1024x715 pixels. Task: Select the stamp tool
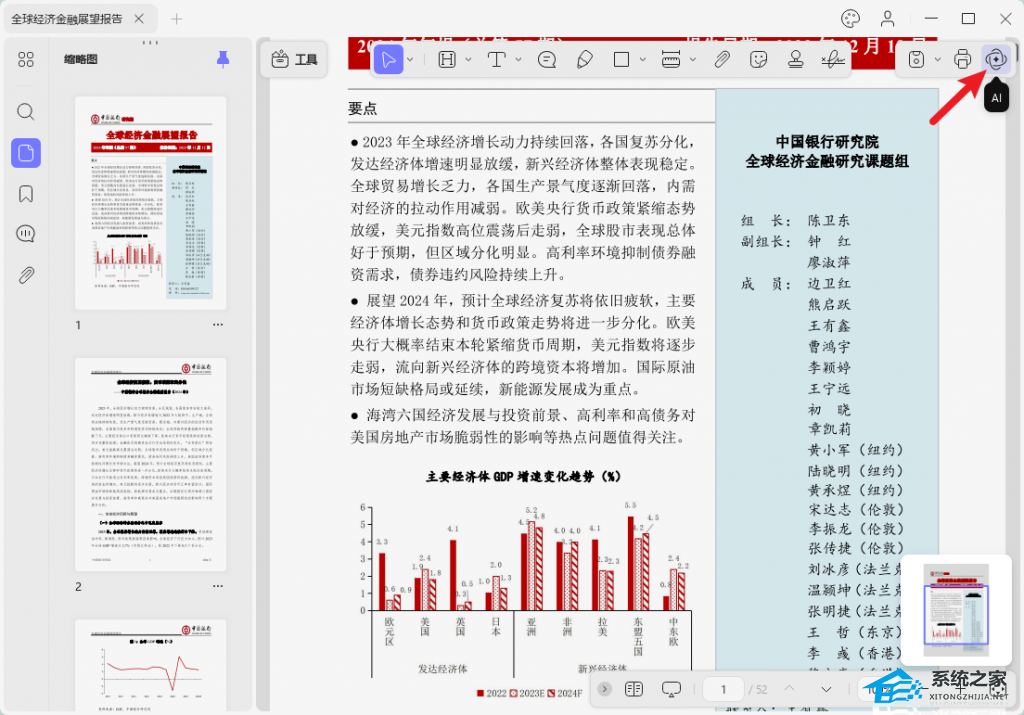795,60
